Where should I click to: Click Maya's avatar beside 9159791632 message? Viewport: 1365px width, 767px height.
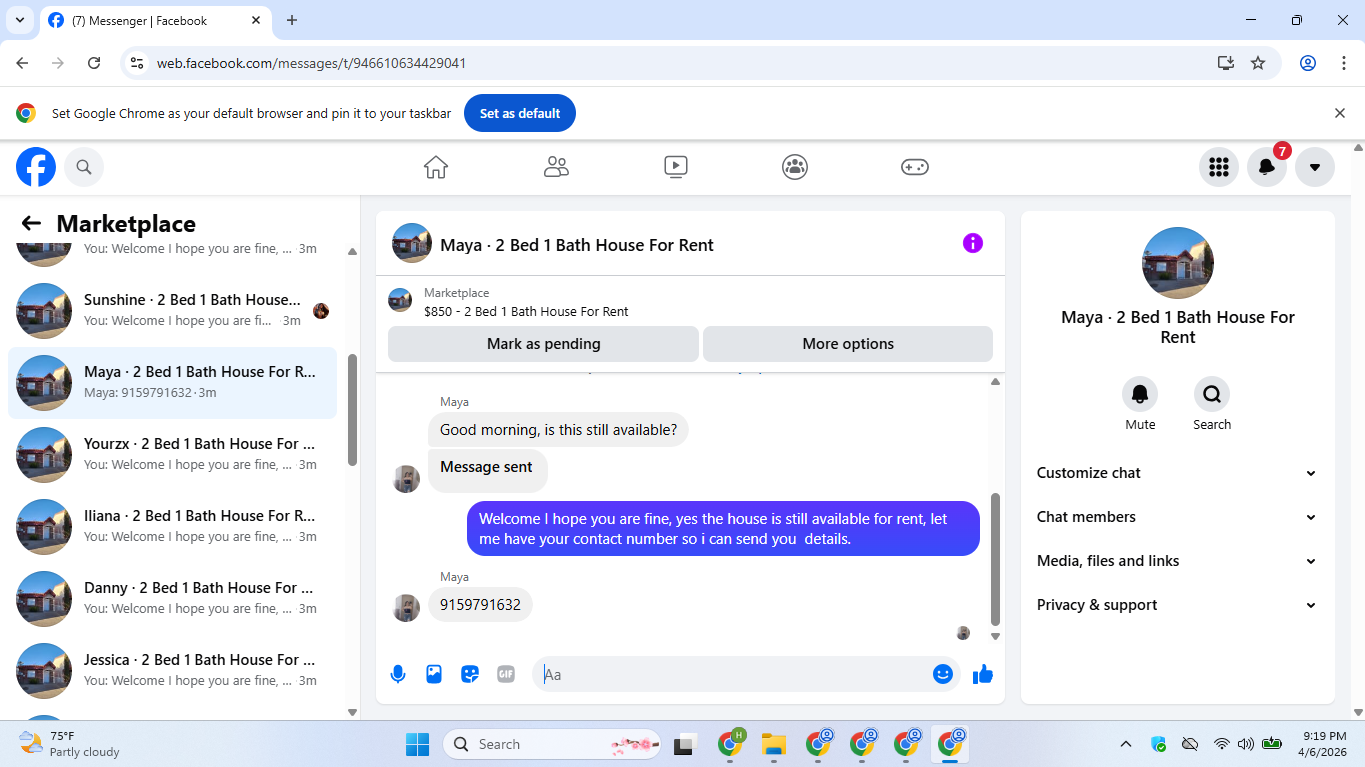406,607
